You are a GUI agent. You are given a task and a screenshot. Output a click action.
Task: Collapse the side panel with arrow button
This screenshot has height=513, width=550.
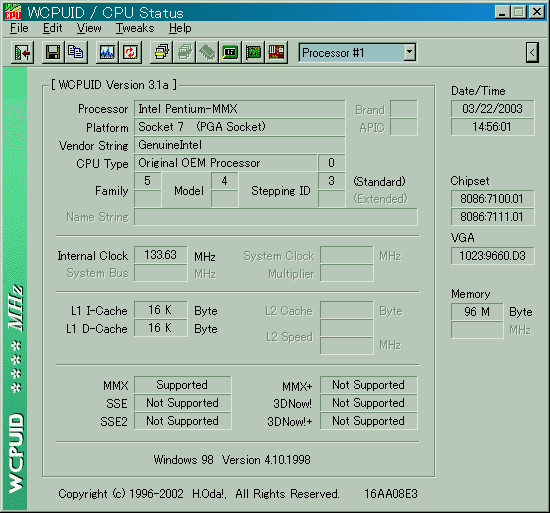[x=532, y=53]
